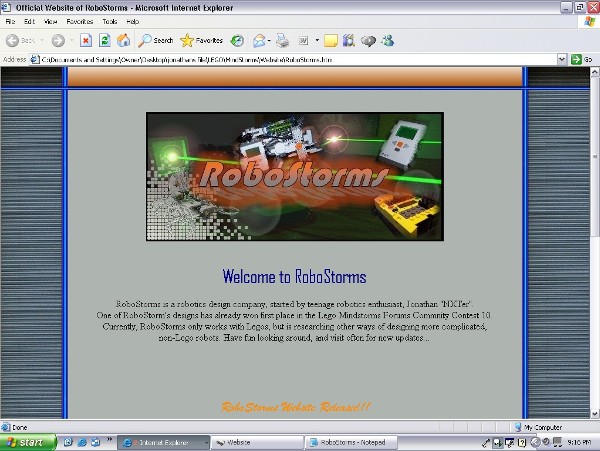Open the Messenger people icon
The height and width of the screenshot is (451, 600).
tap(387, 41)
